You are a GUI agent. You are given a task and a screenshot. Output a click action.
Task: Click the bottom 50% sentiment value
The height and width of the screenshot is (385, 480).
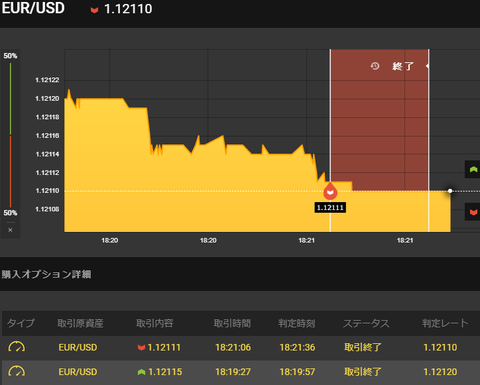point(10,213)
